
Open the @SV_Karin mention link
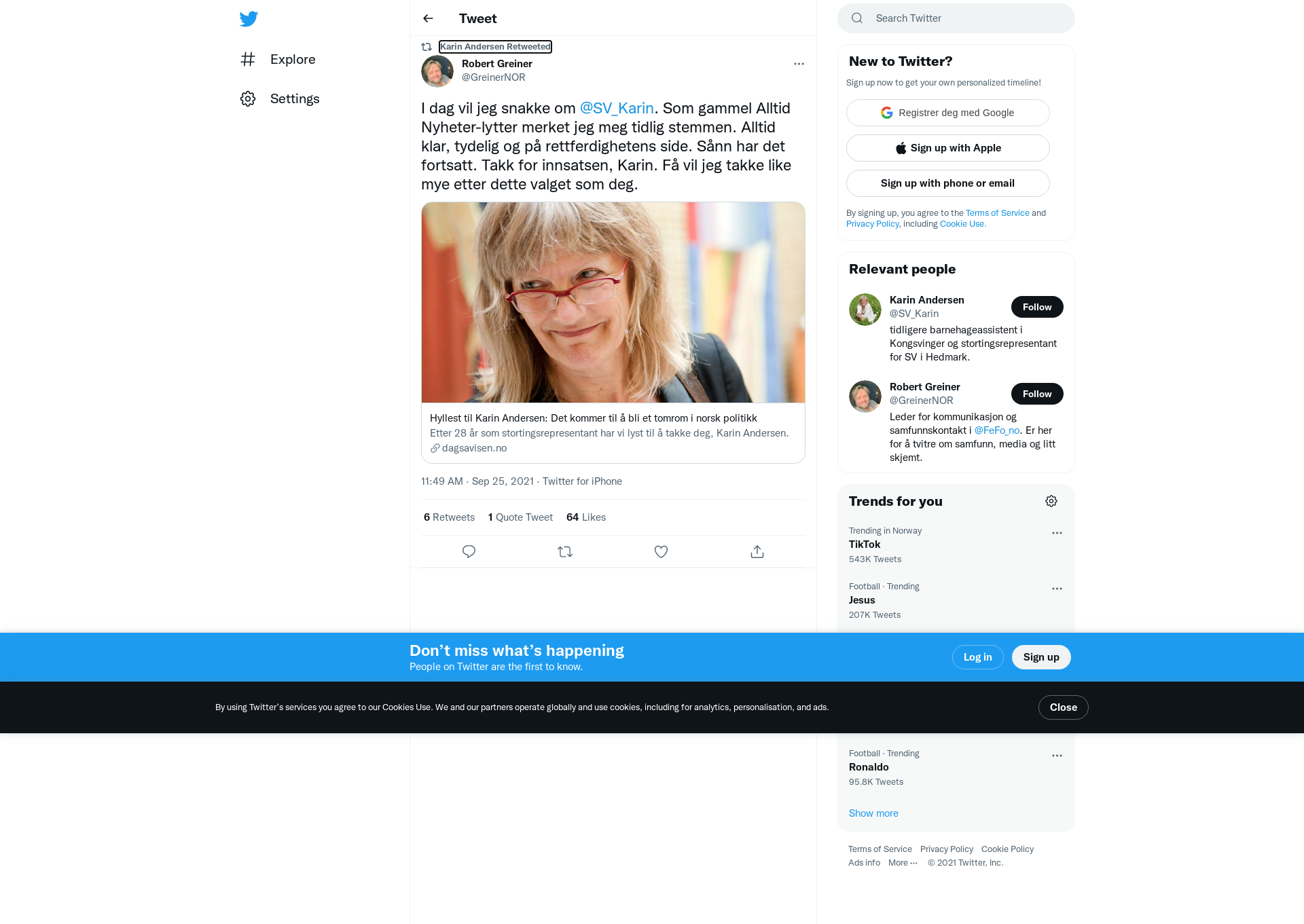tap(617, 108)
